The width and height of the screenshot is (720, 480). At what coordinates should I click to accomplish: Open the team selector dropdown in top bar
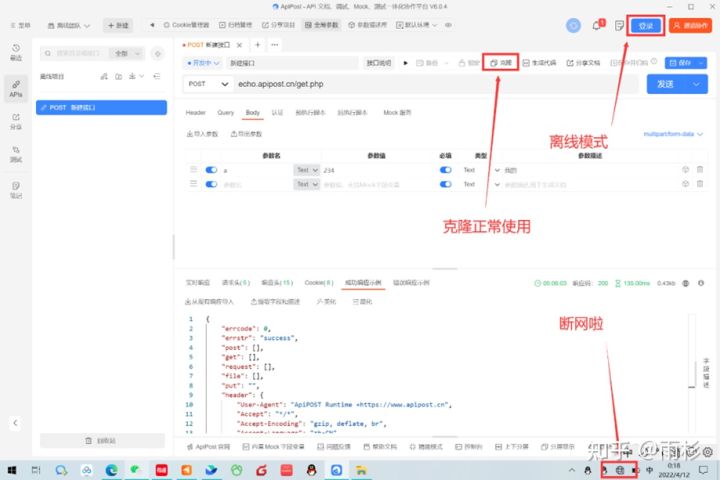(69, 25)
